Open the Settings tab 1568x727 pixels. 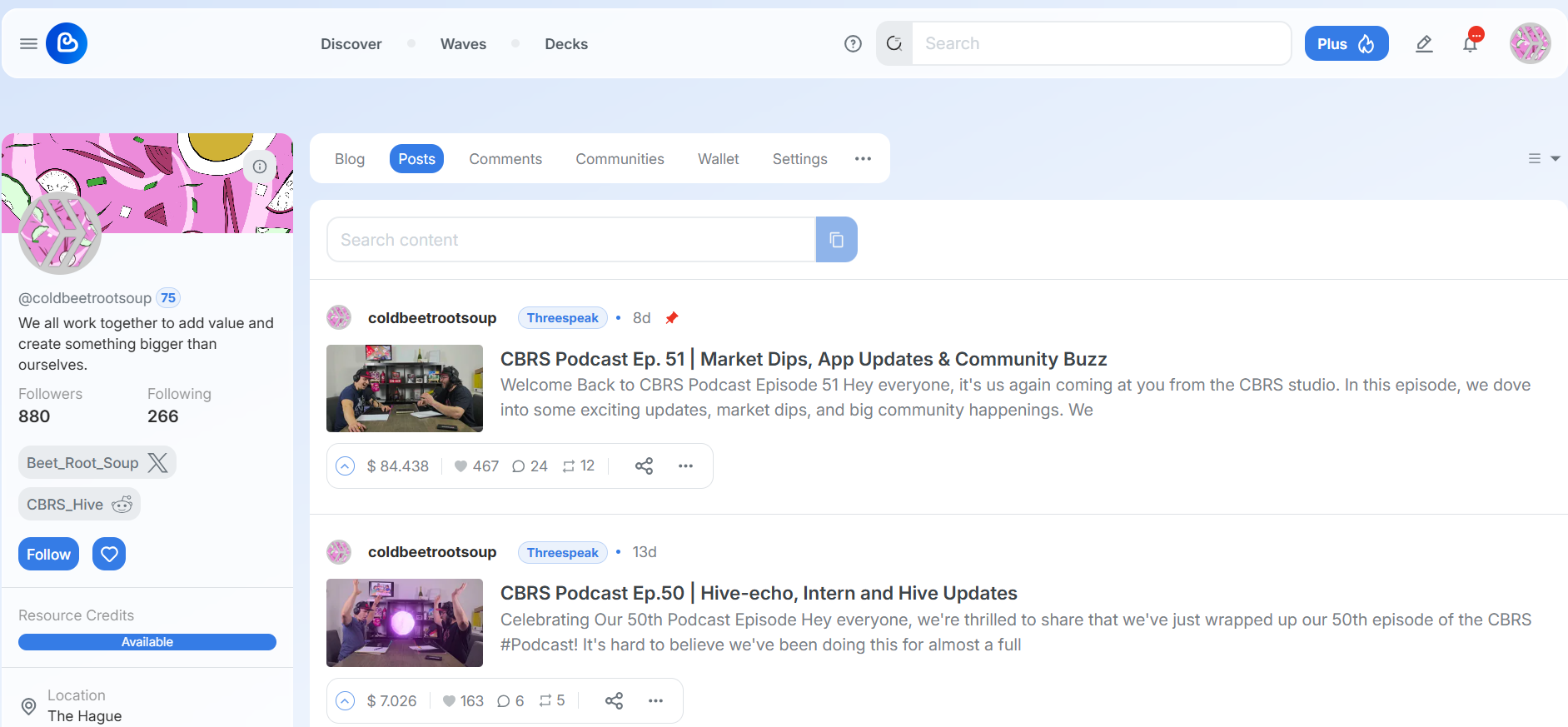point(799,158)
